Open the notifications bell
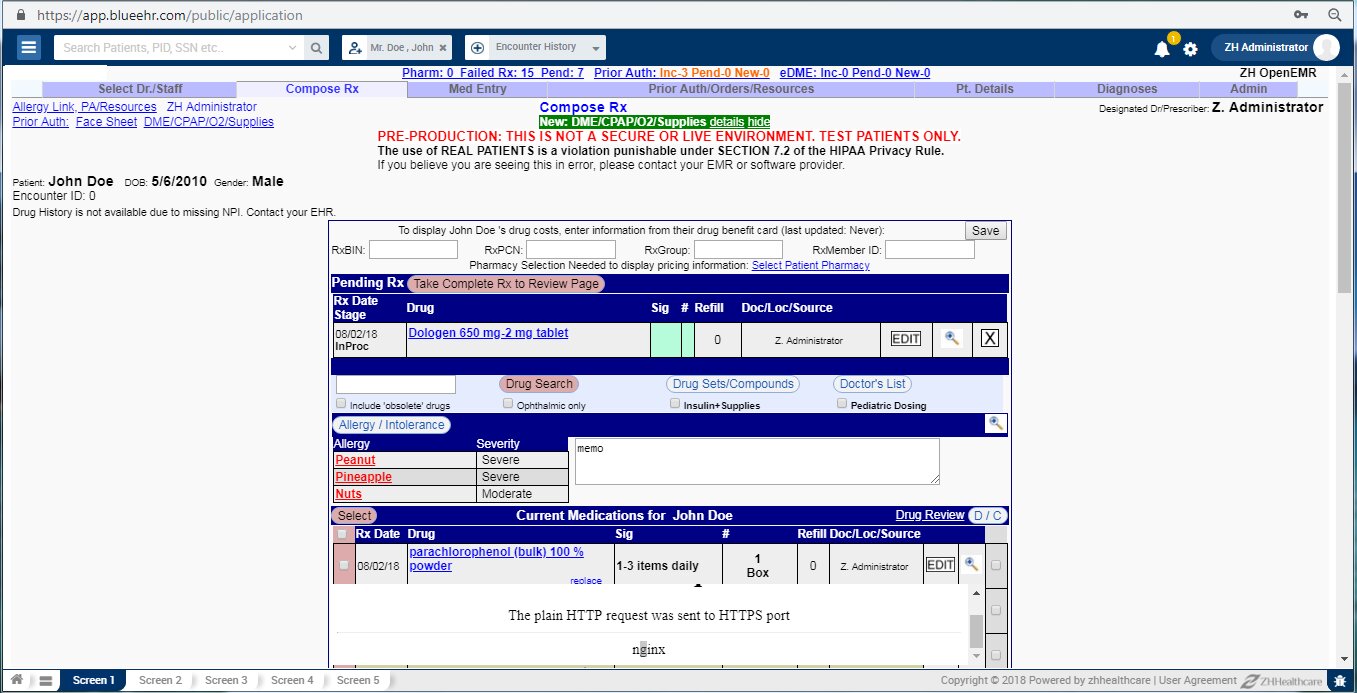1357x693 pixels. click(1161, 48)
